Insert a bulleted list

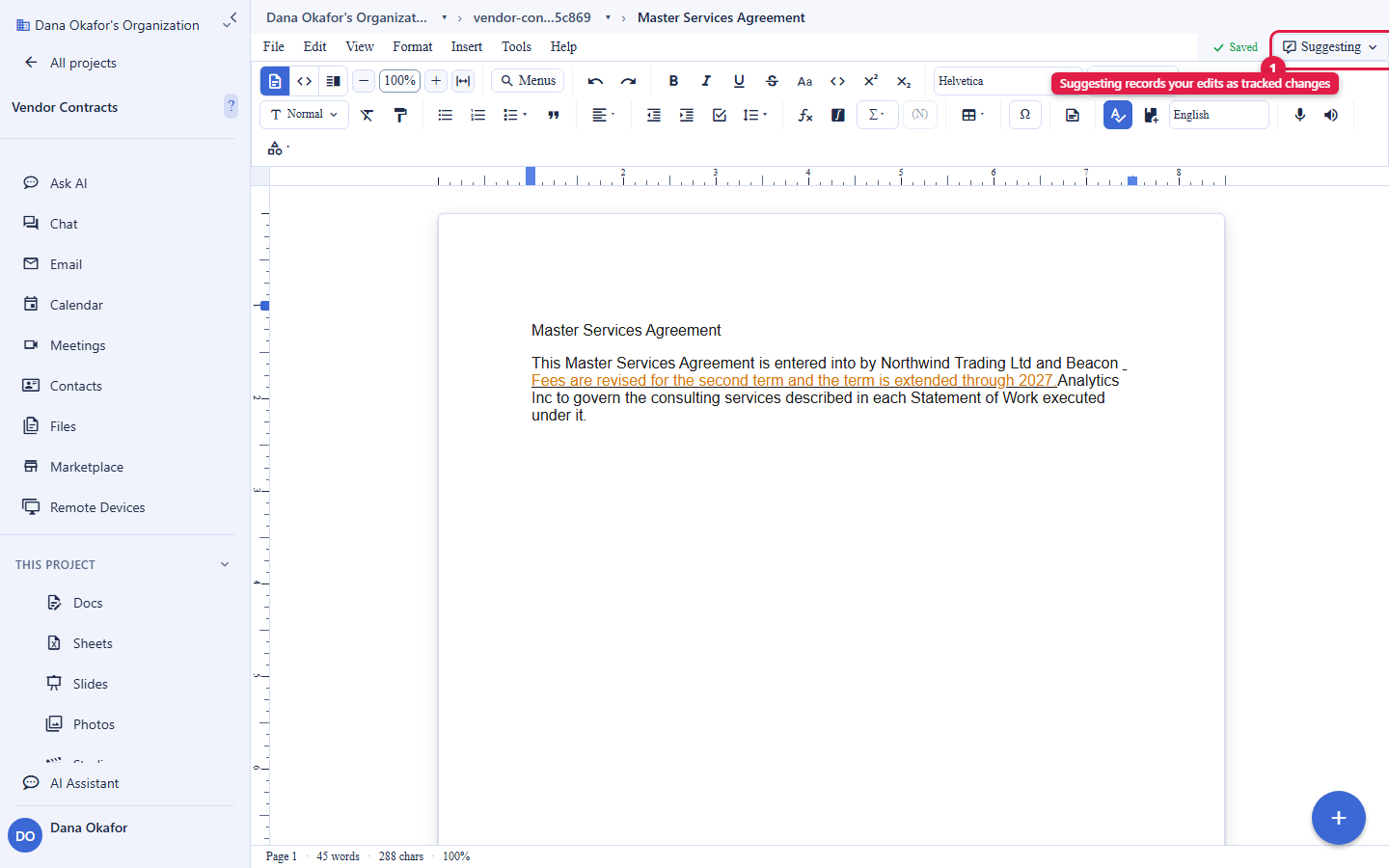[445, 115]
